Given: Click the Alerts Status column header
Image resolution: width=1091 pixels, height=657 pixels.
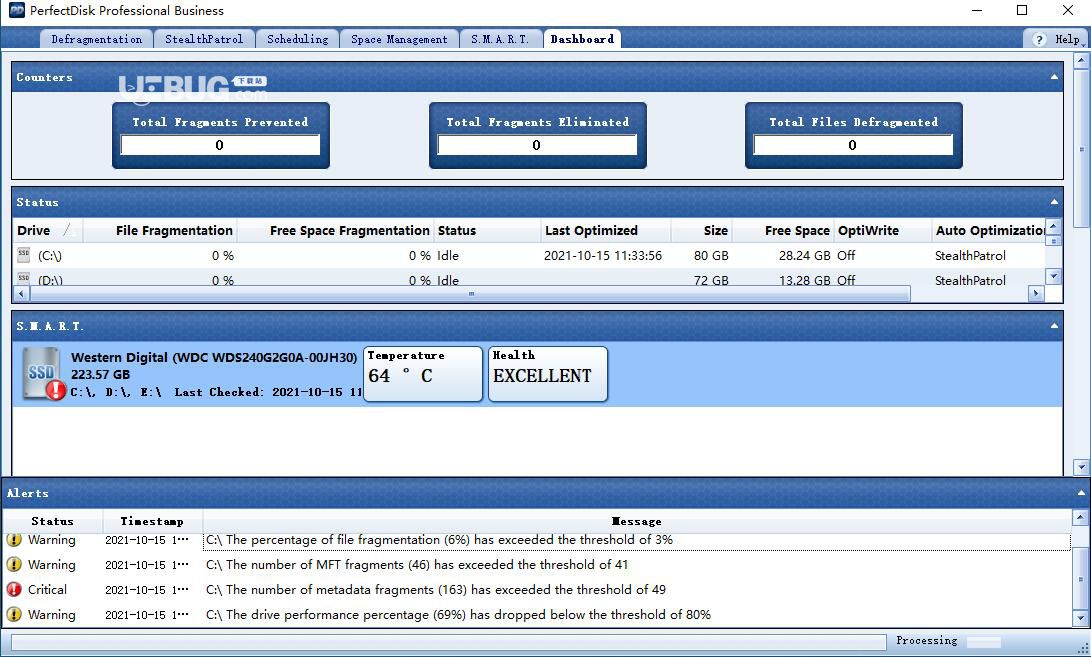Looking at the screenshot, I should click(53, 521).
